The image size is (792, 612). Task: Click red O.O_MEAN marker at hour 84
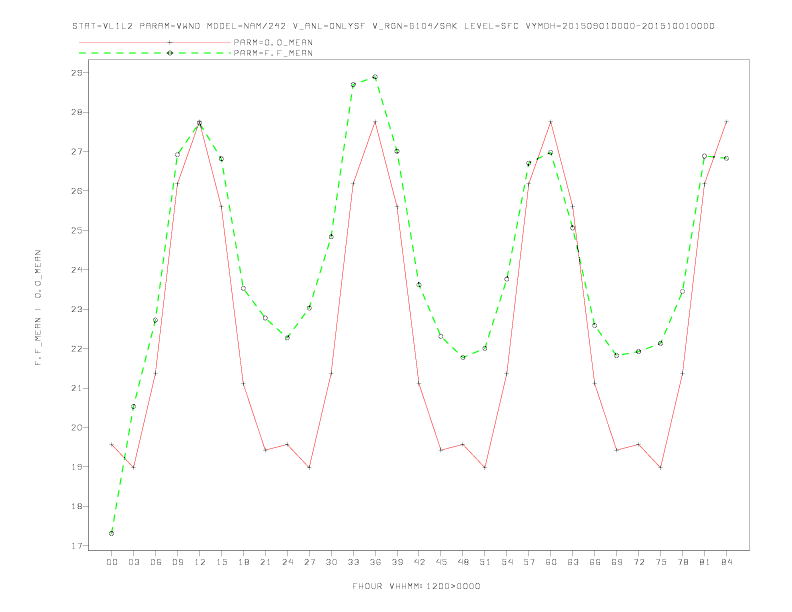pos(726,122)
